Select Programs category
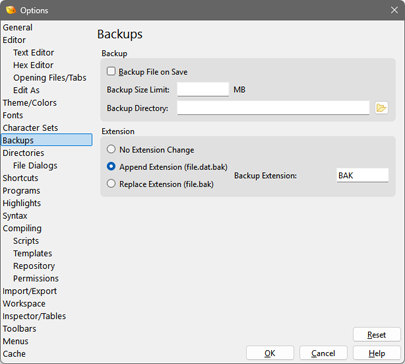Screen dimensions: 405x364 [21, 191]
